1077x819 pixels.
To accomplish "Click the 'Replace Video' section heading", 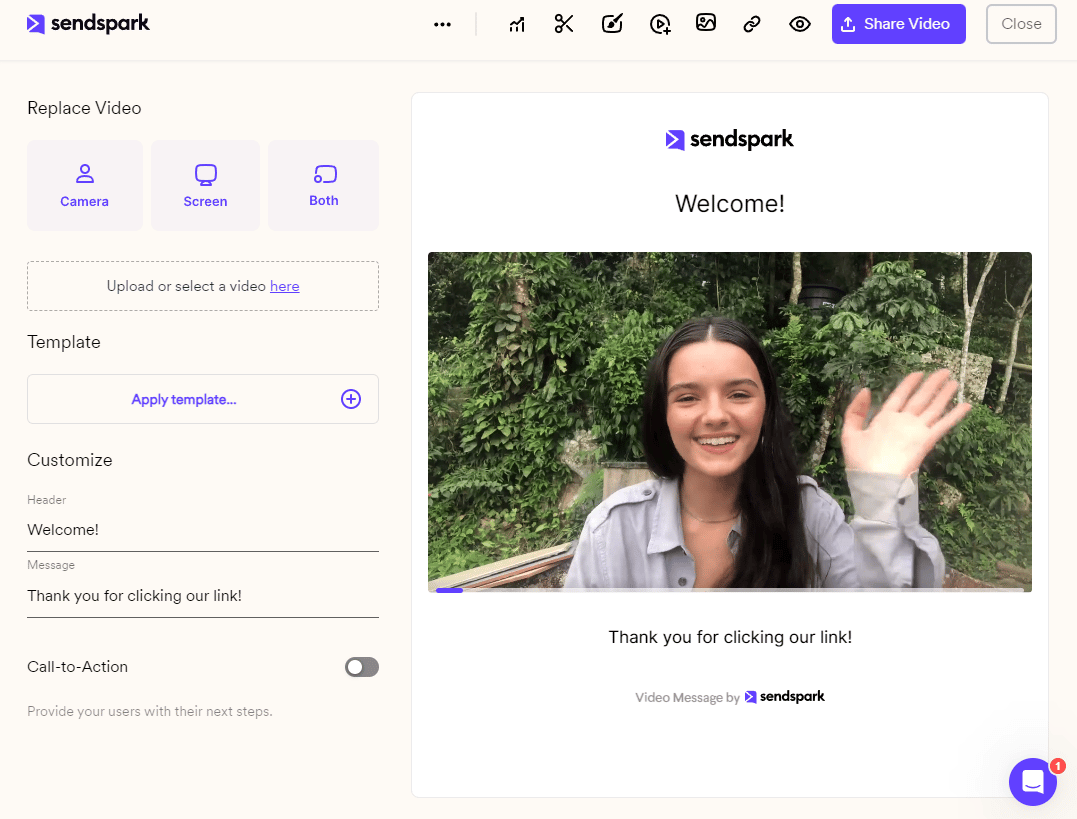I will (84, 109).
